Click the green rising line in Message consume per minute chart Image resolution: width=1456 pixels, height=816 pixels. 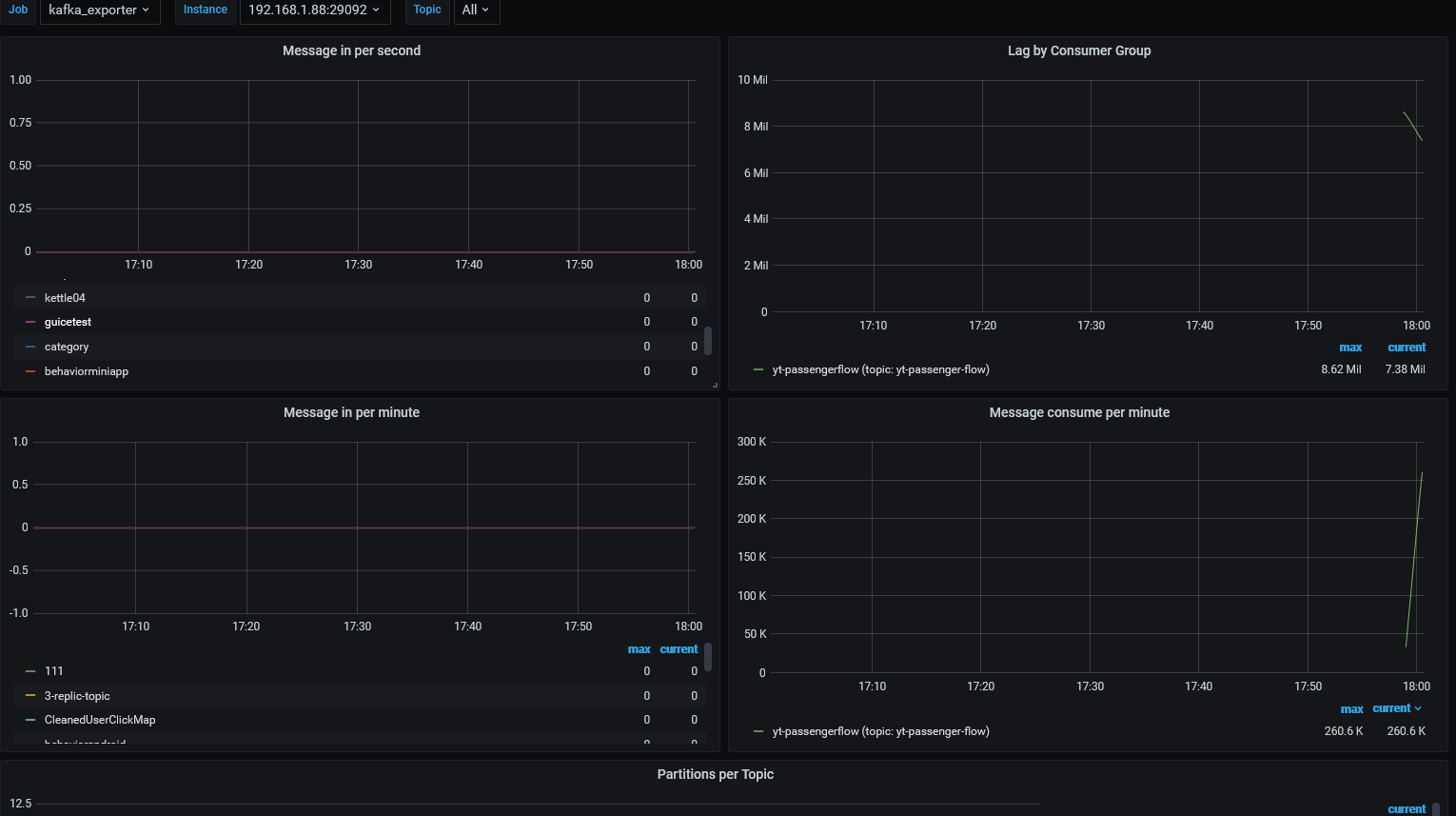pyautogui.click(x=1414, y=560)
